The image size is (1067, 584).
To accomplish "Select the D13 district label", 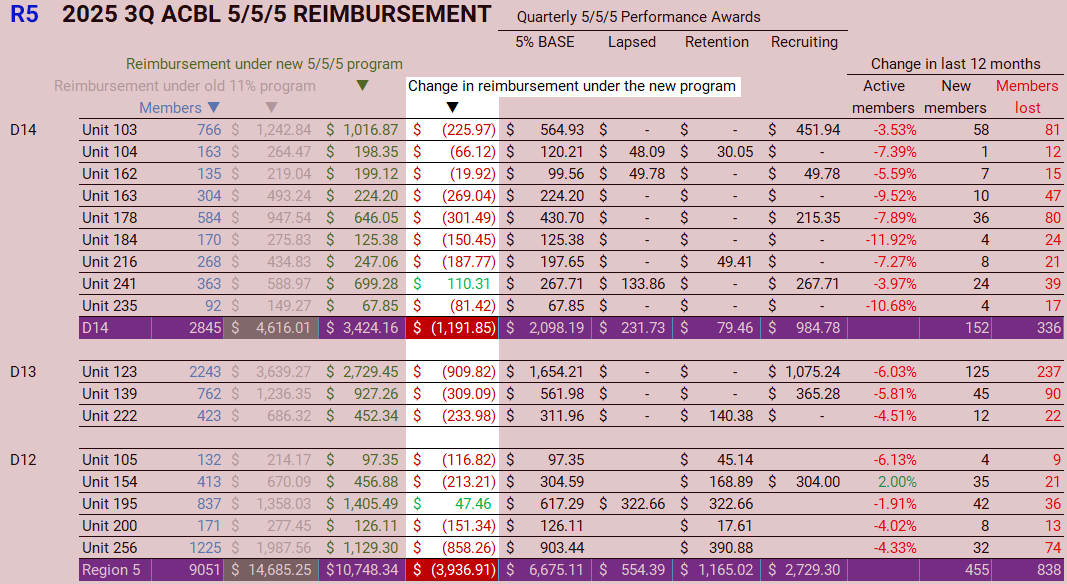I will [x=23, y=372].
